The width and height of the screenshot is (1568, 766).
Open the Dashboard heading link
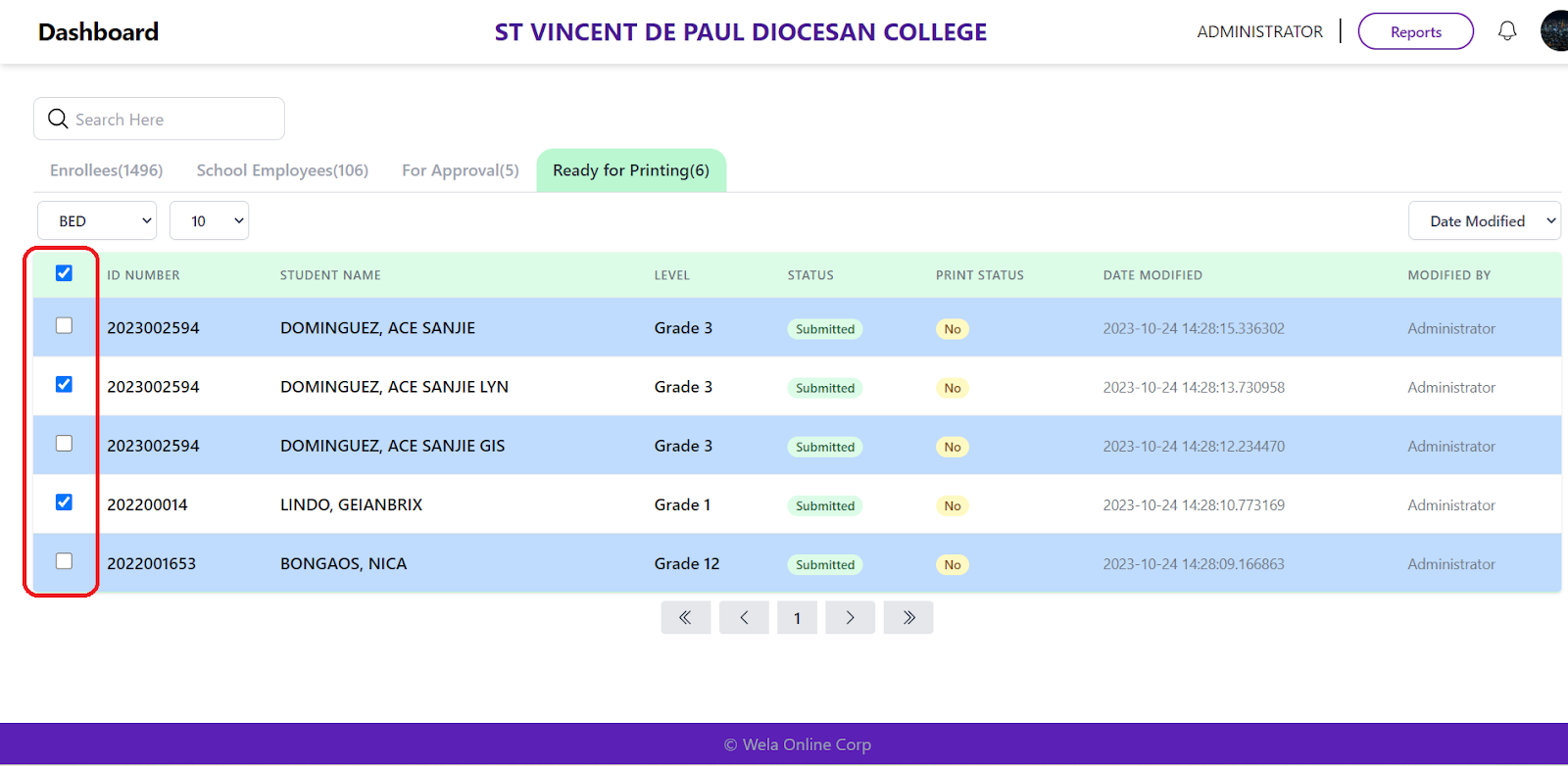[98, 32]
